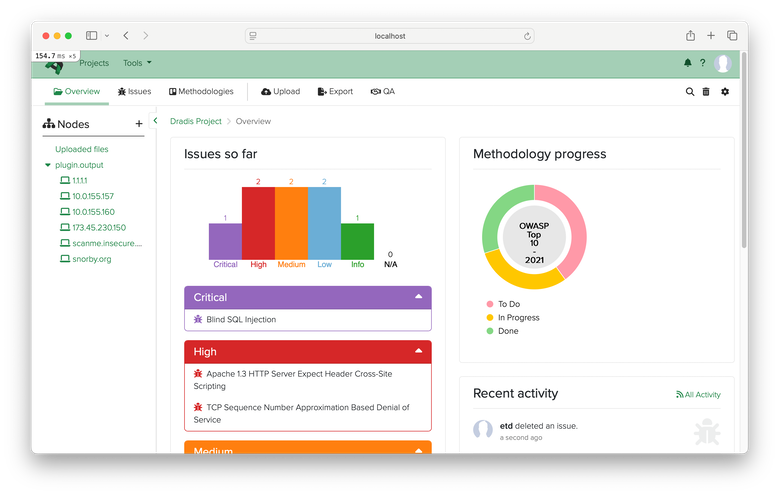Click the Dradis logo in the header
The width and height of the screenshot is (780, 495).
point(55,67)
